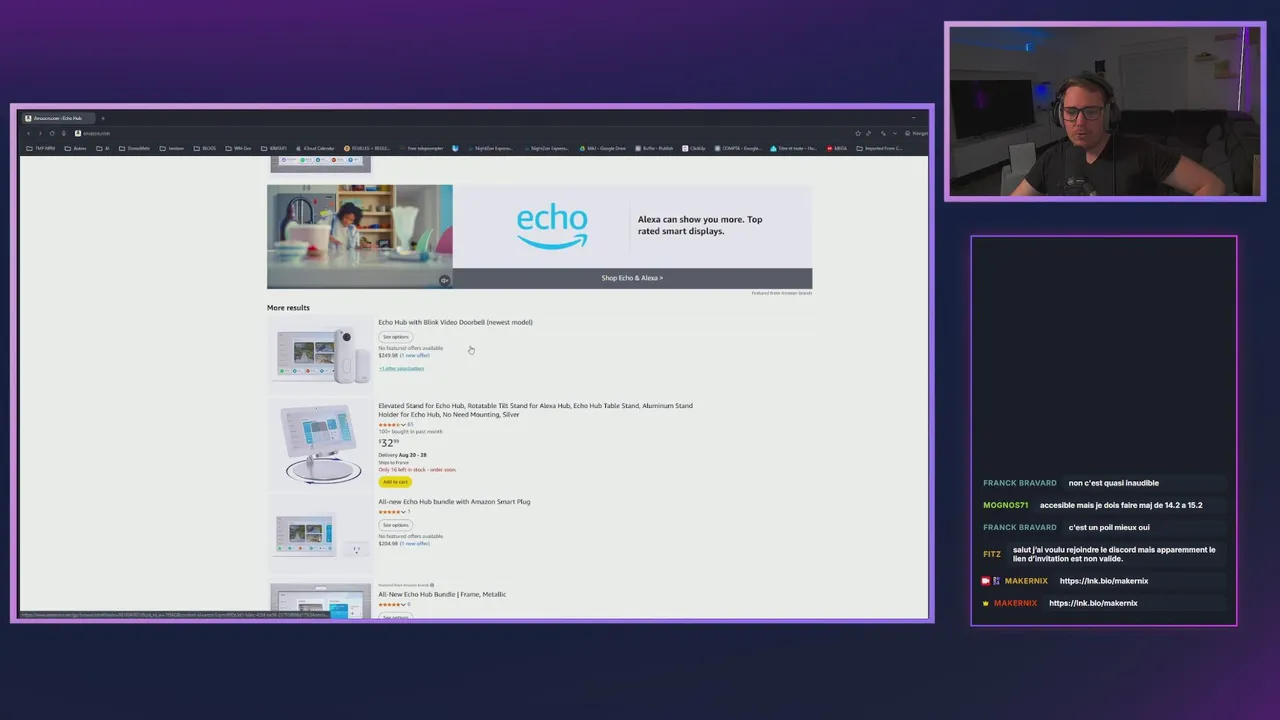
Task: Open the Imported From C... bookmarks folder
Action: tap(879, 148)
